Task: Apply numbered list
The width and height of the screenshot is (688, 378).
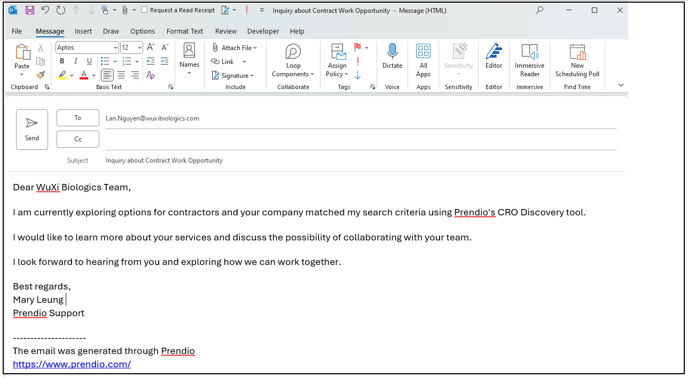Action: pyautogui.click(x=127, y=61)
